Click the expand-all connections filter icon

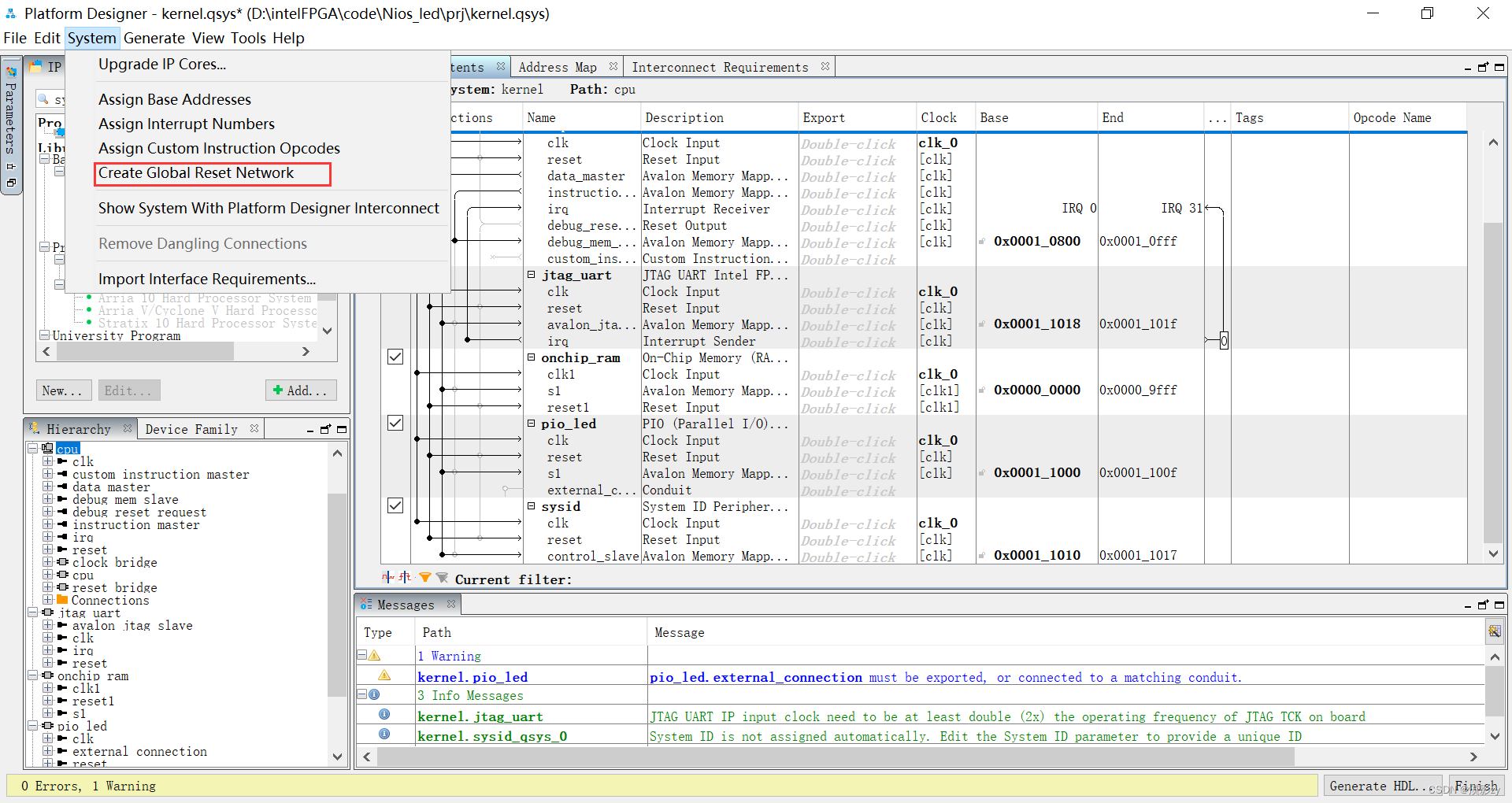pos(387,578)
